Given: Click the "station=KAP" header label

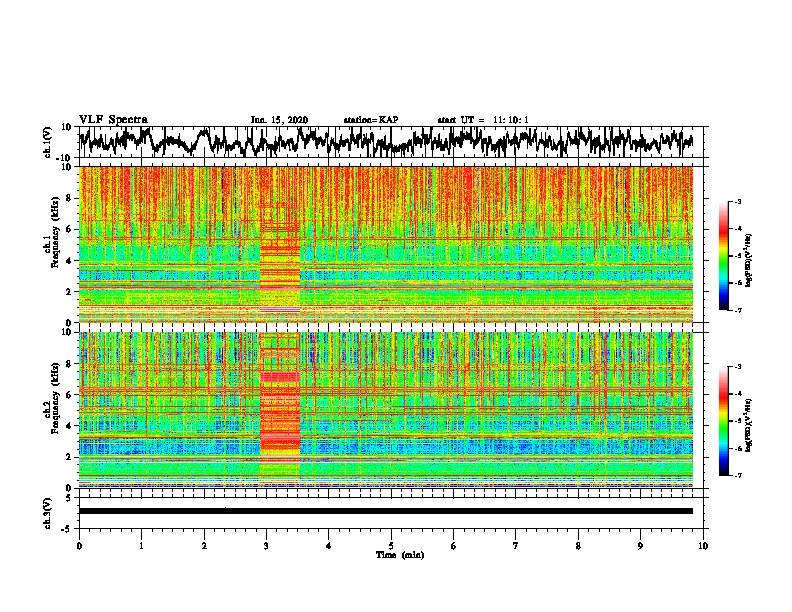Looking at the screenshot, I should click(x=371, y=120).
